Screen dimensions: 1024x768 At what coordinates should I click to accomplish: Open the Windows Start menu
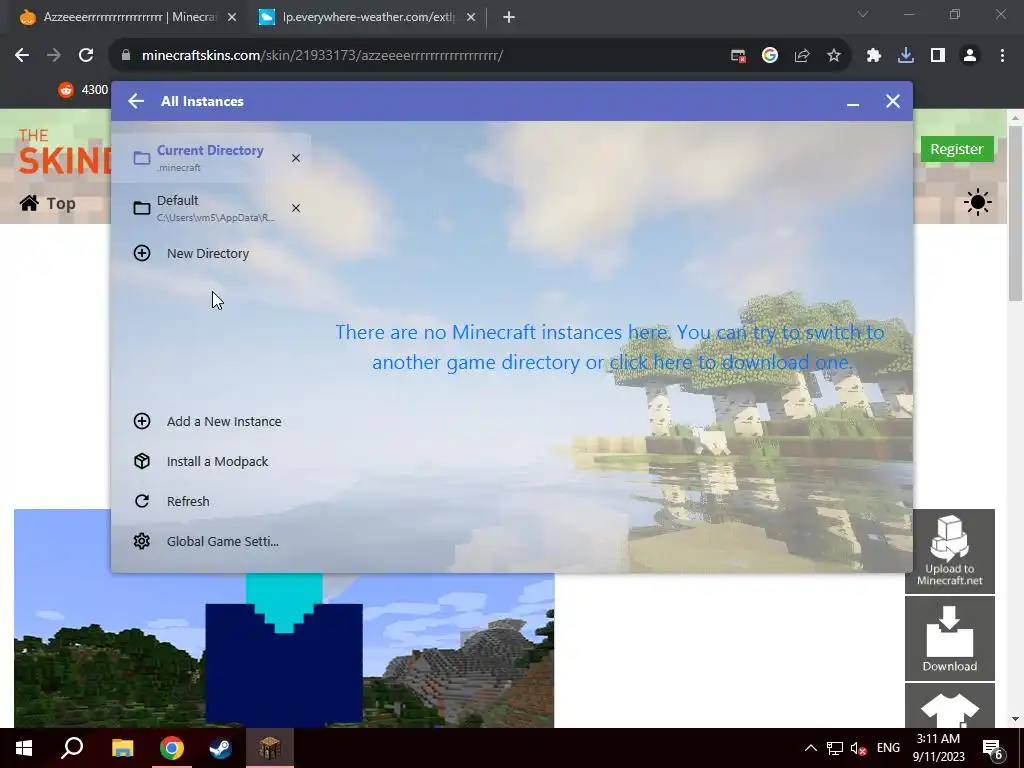[24, 748]
